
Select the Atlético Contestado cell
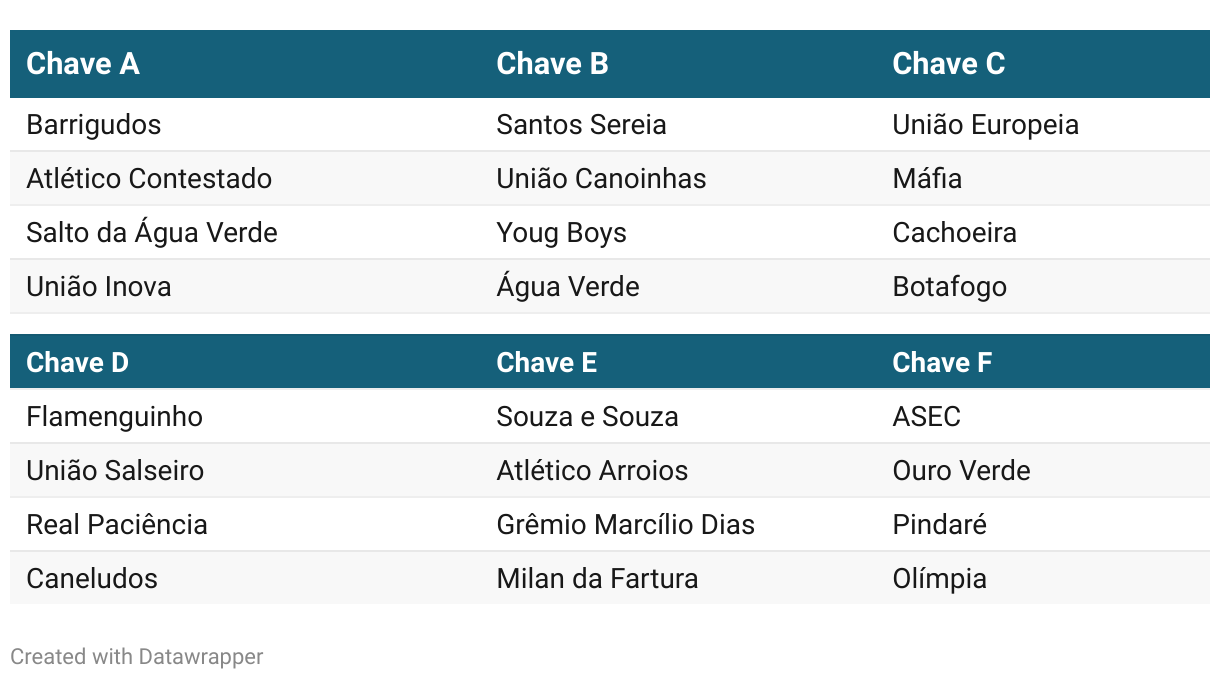pos(149,179)
